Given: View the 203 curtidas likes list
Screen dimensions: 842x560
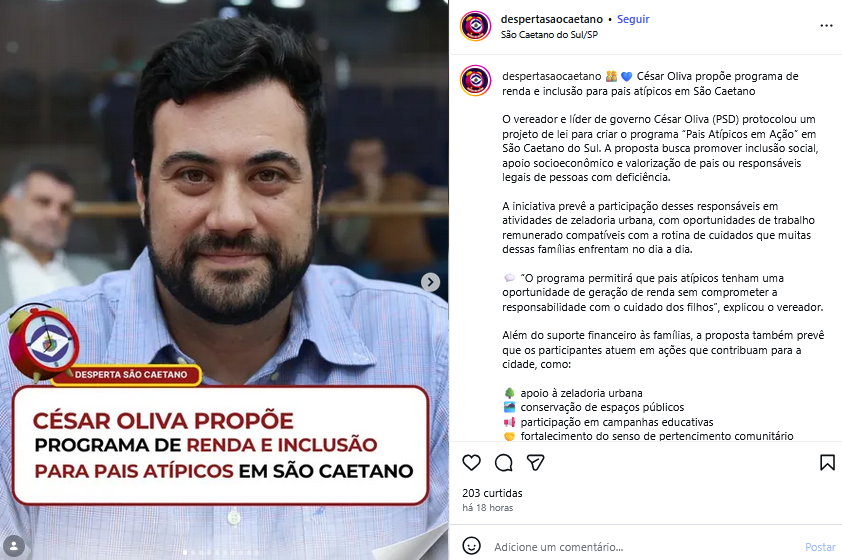Looking at the screenshot, I should coord(492,493).
